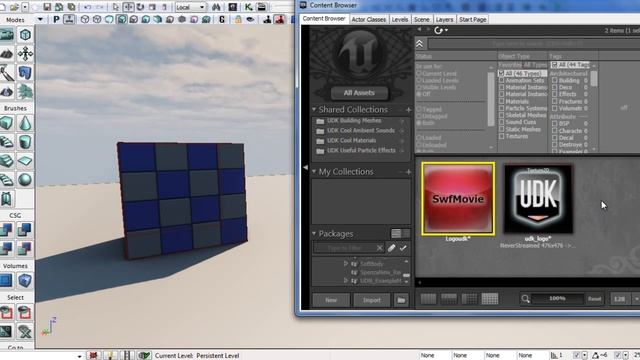Click the New button
Image resolution: width=640 pixels, height=360 pixels.
331,300
